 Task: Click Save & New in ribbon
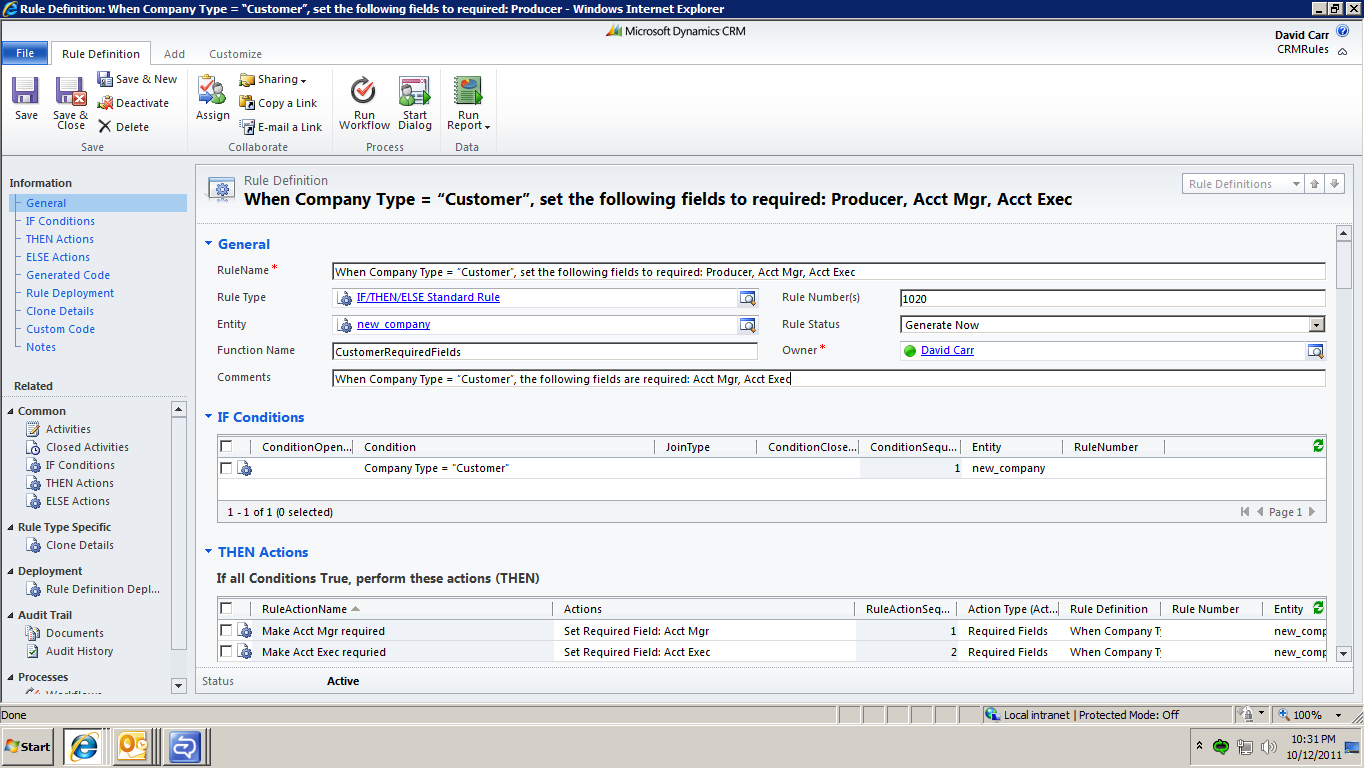click(137, 79)
